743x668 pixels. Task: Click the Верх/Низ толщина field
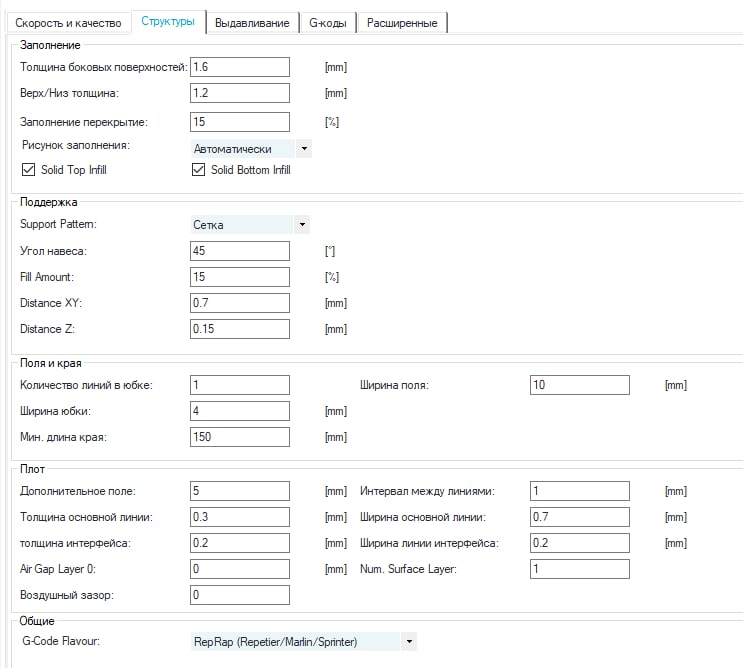tap(240, 93)
